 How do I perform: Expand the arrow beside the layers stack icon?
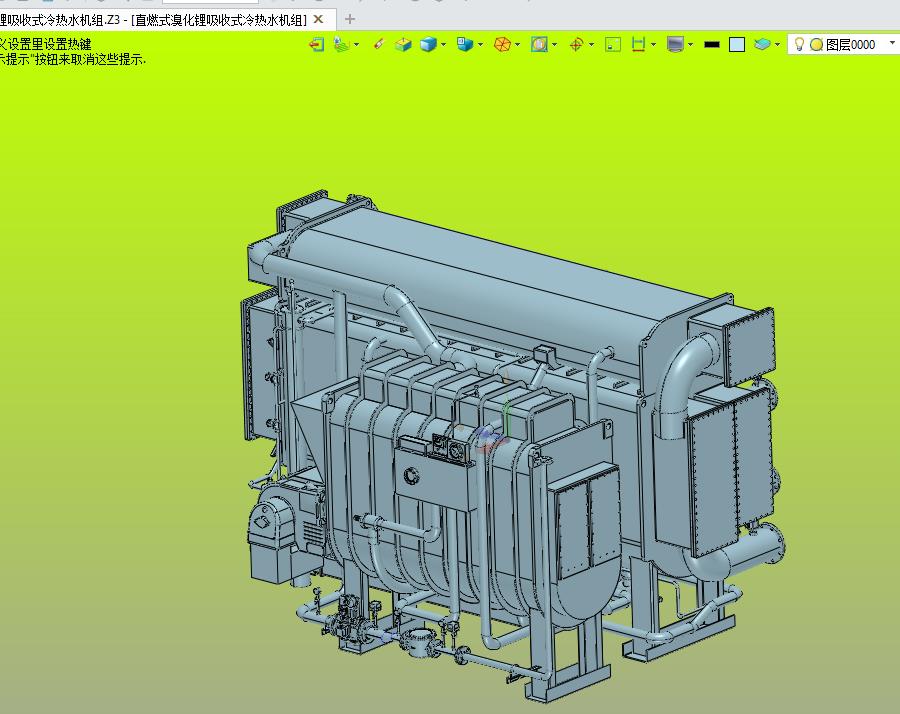point(778,44)
